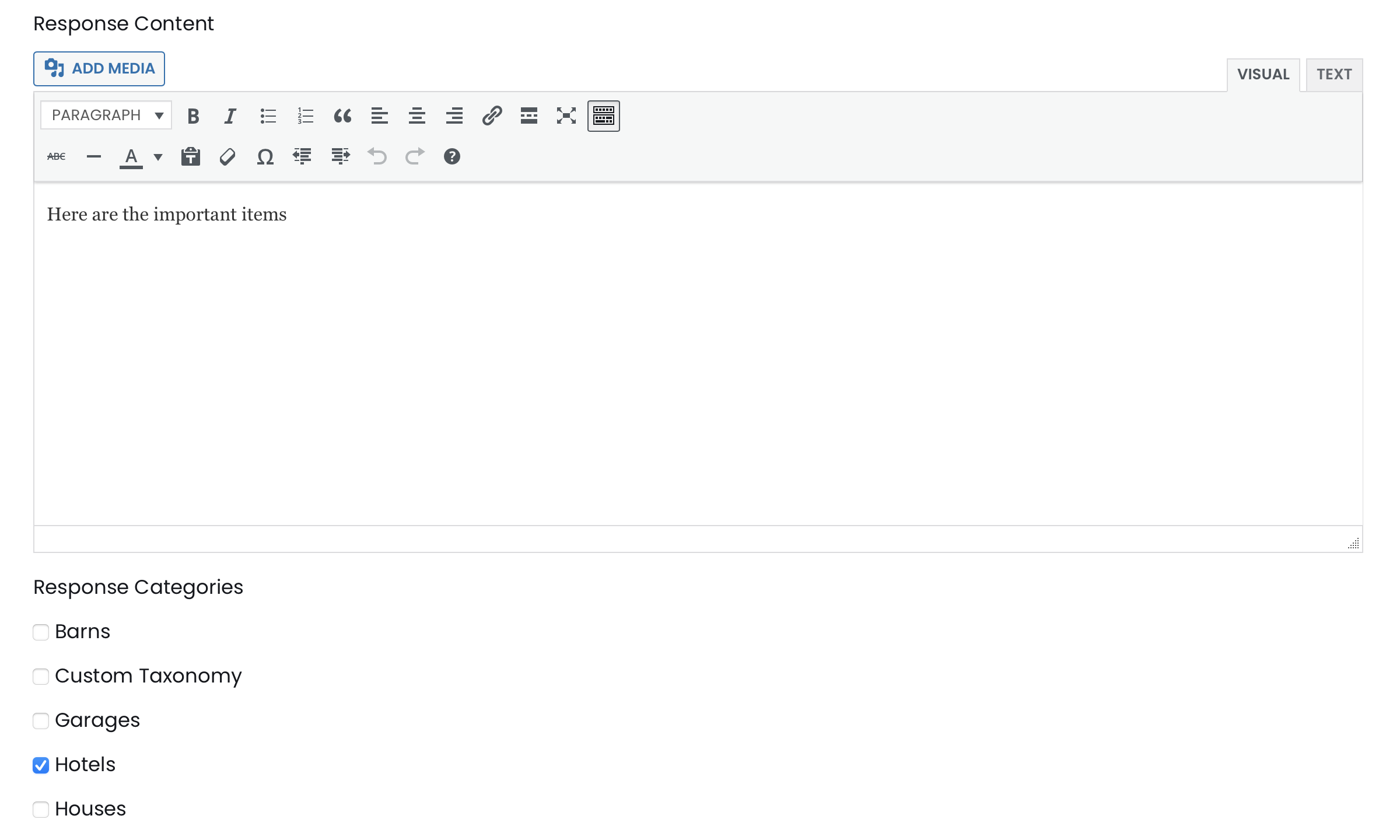Screen dimensions: 1400x840
Task: Enable the Garages checkbox
Action: 40,720
